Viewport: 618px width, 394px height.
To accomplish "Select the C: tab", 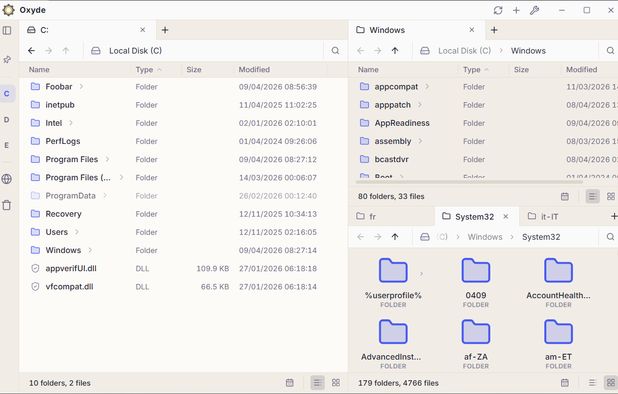I will click(87, 30).
